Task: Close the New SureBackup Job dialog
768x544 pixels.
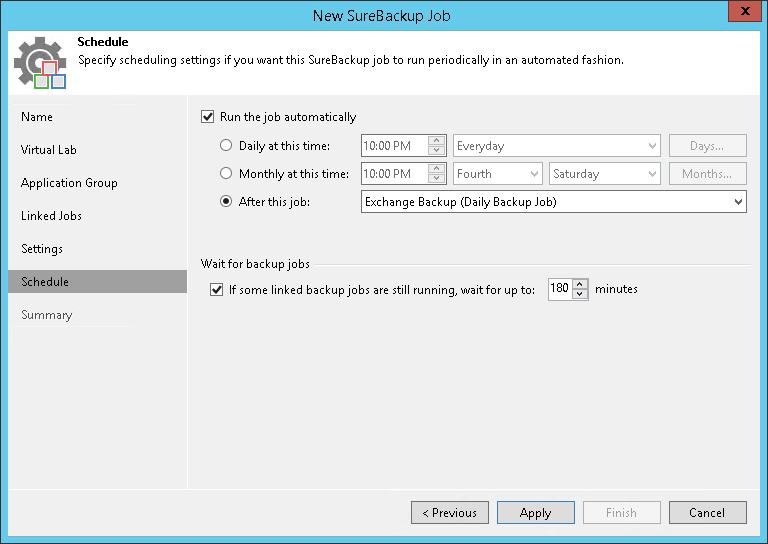Action: [741, 13]
